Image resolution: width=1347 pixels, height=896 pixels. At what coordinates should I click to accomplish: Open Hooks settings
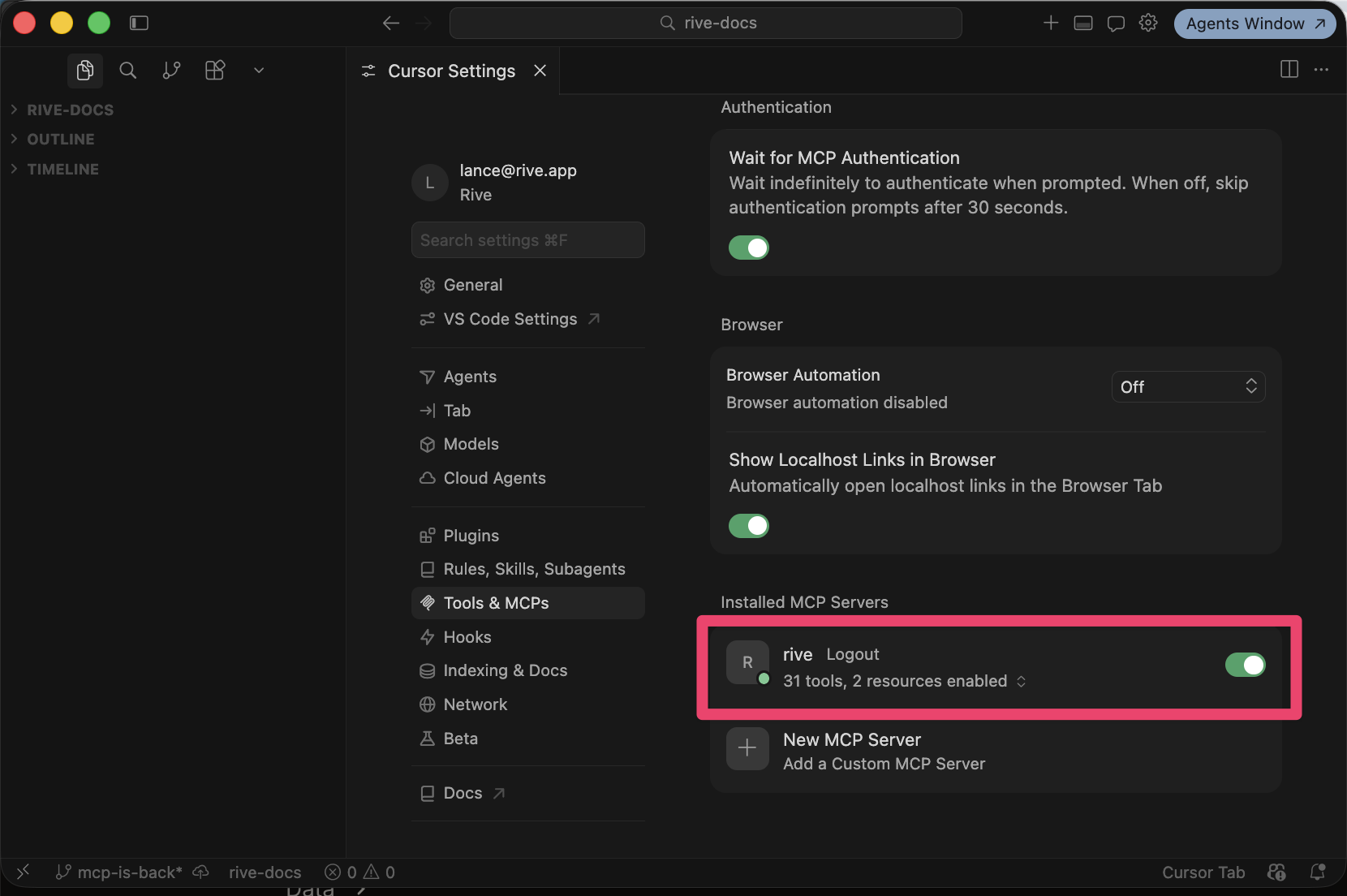[x=528, y=637]
